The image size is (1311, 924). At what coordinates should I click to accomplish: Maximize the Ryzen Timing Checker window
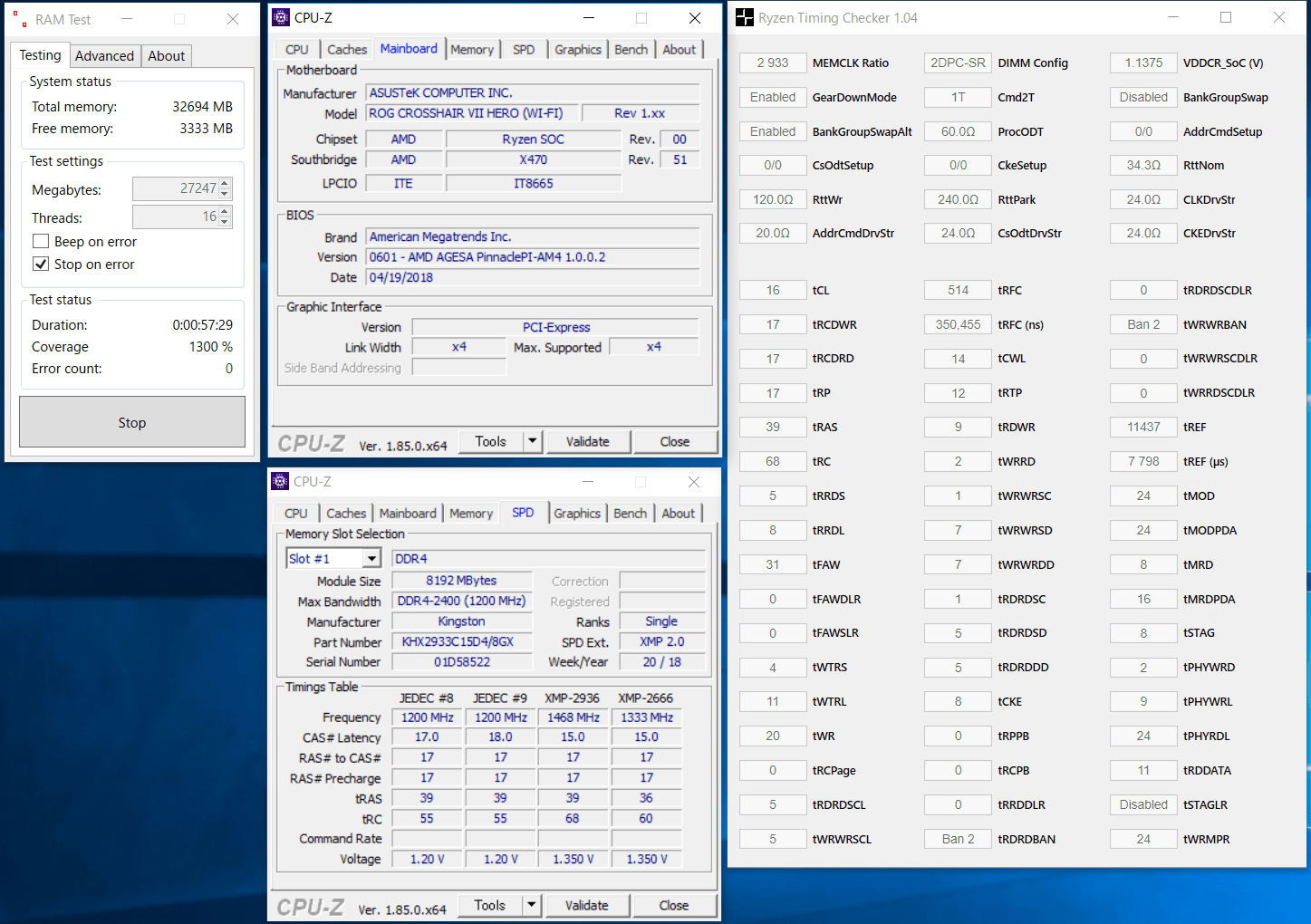(1225, 17)
